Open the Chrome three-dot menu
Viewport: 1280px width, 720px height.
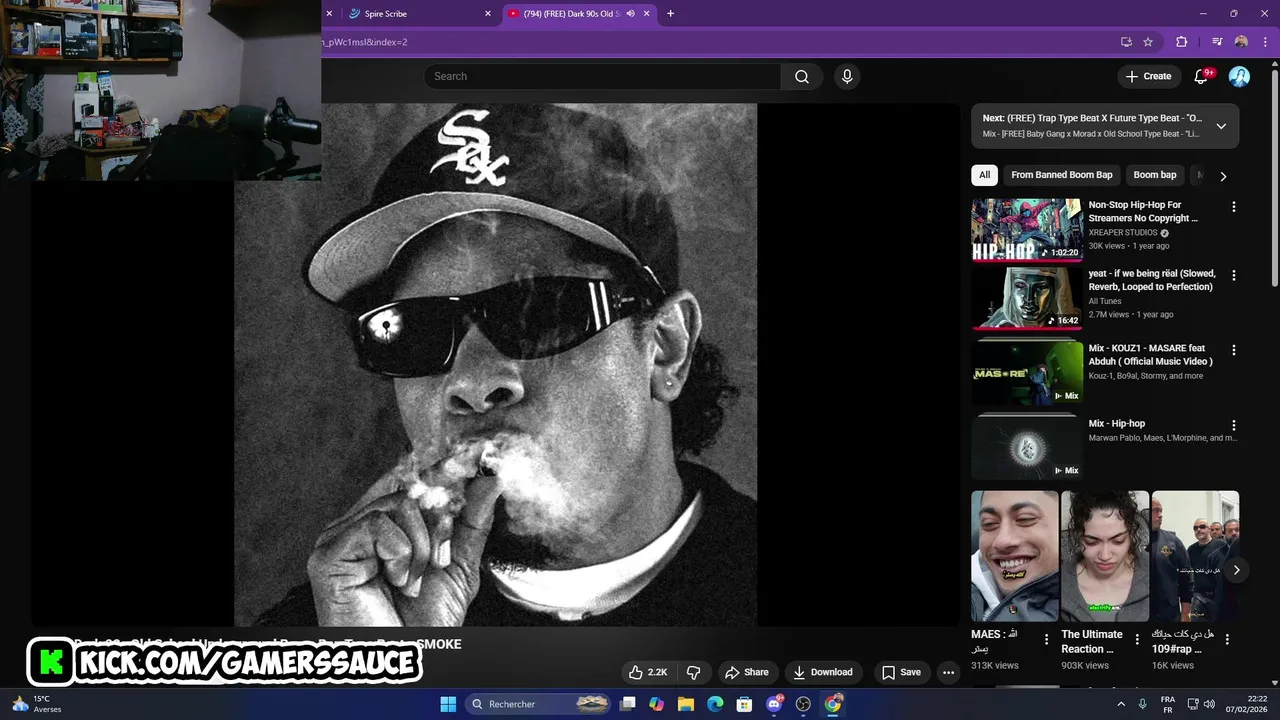click(x=1265, y=42)
